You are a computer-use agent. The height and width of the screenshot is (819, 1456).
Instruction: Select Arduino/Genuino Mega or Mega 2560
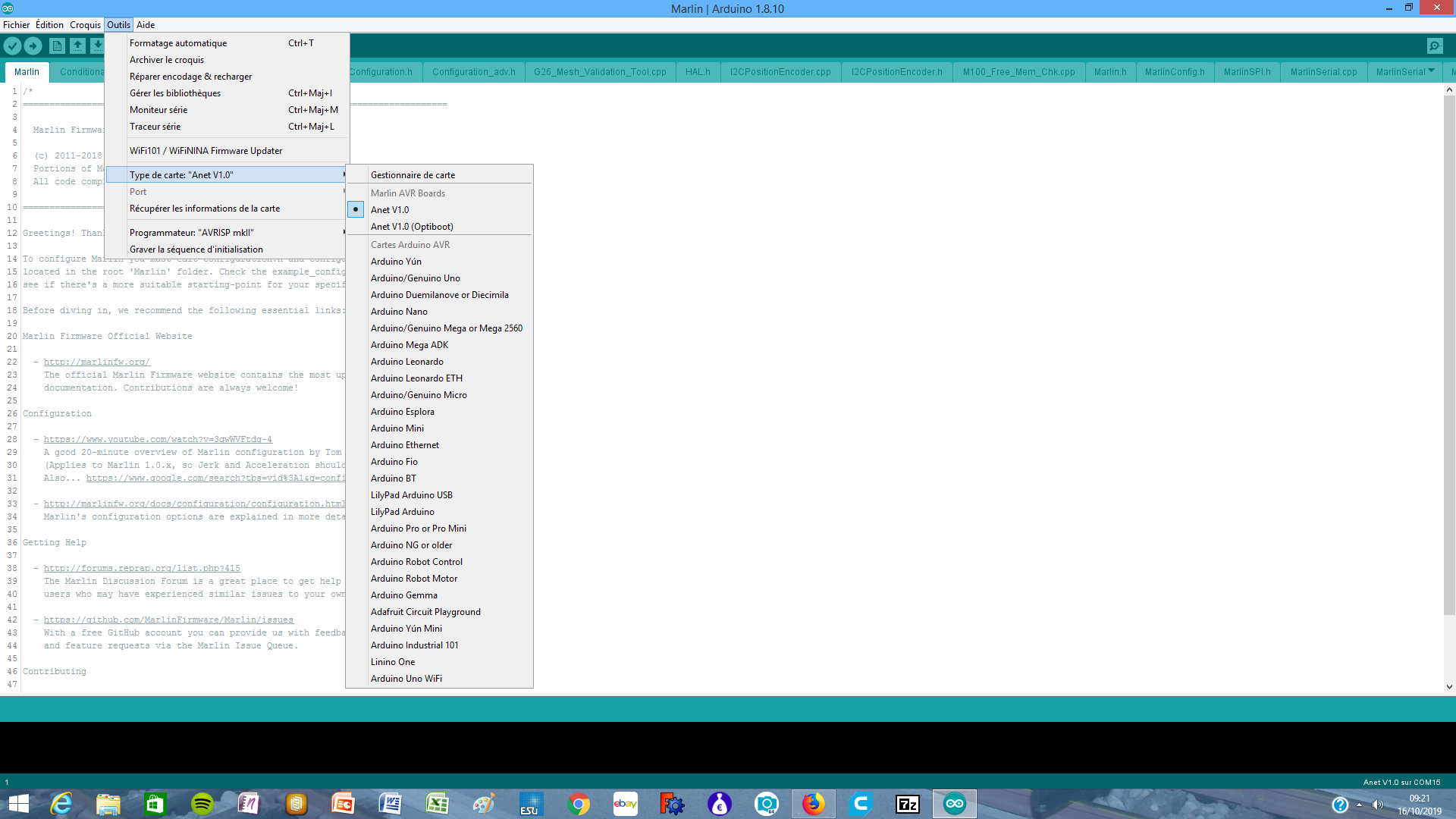pyautogui.click(x=440, y=328)
